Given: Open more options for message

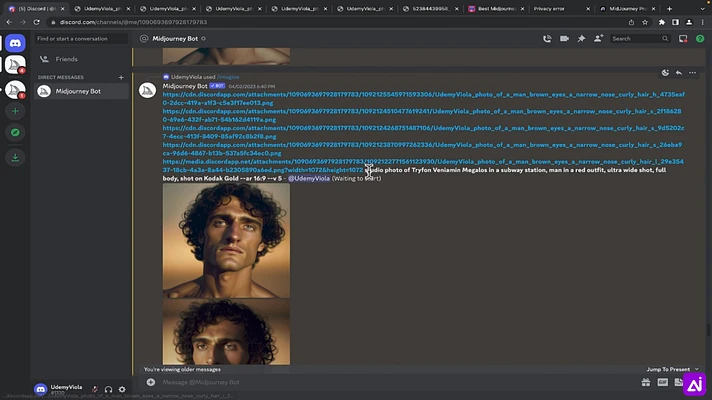Looking at the screenshot, I should (x=692, y=73).
